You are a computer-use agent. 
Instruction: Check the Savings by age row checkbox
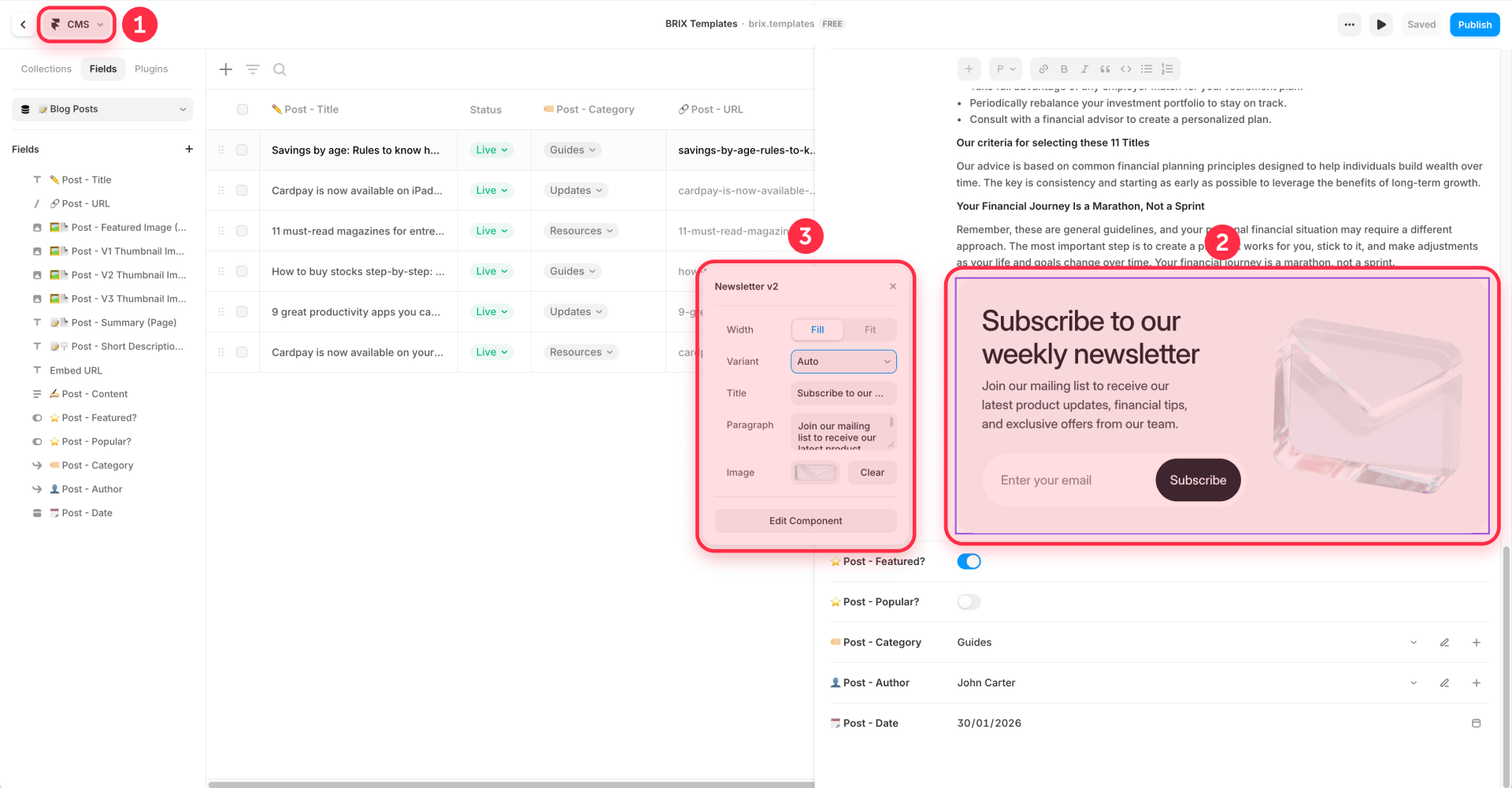(x=242, y=150)
